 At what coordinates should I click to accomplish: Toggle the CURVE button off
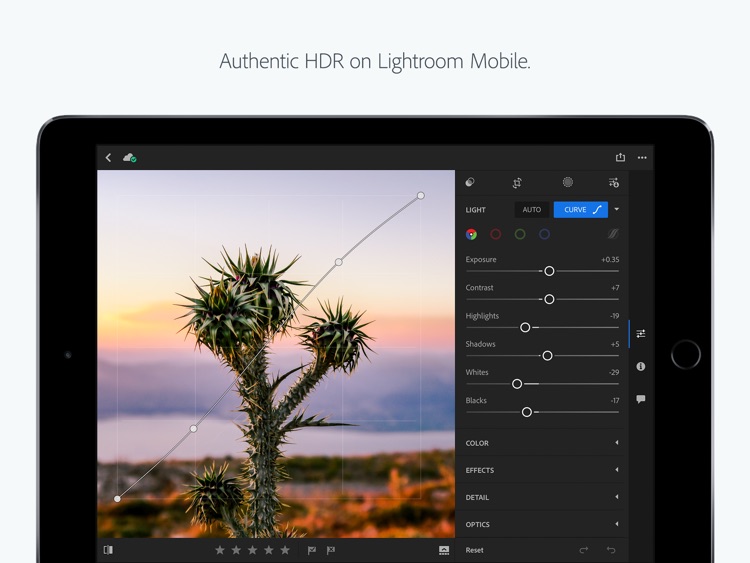[x=581, y=210]
